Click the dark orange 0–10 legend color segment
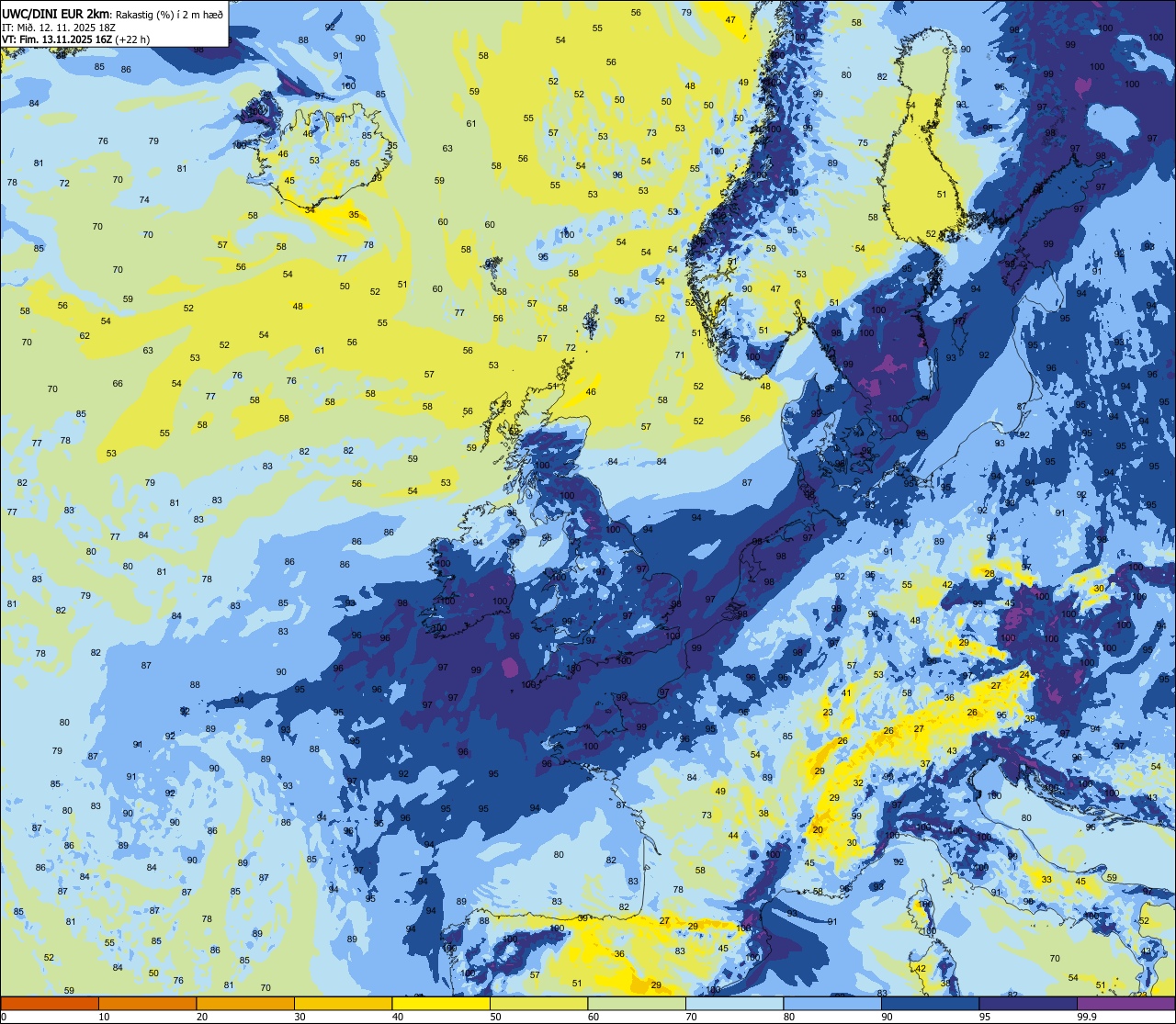 pos(50,1003)
